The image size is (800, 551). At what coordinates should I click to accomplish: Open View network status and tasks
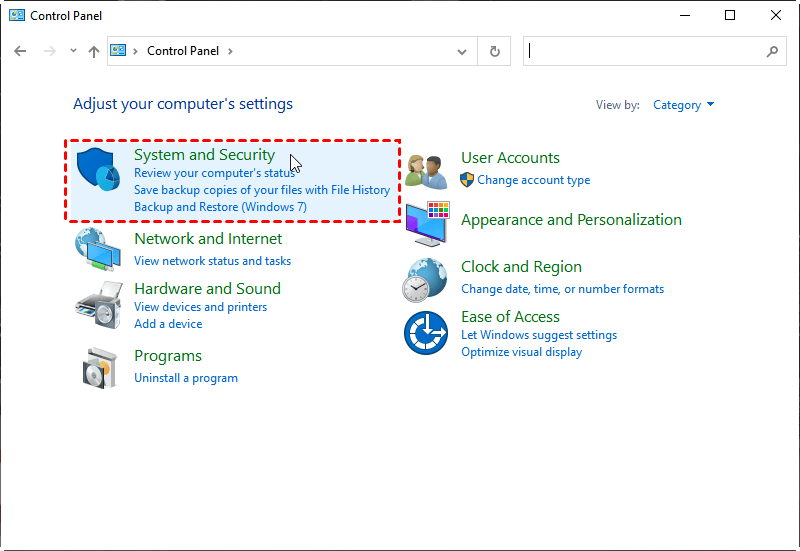point(212,261)
